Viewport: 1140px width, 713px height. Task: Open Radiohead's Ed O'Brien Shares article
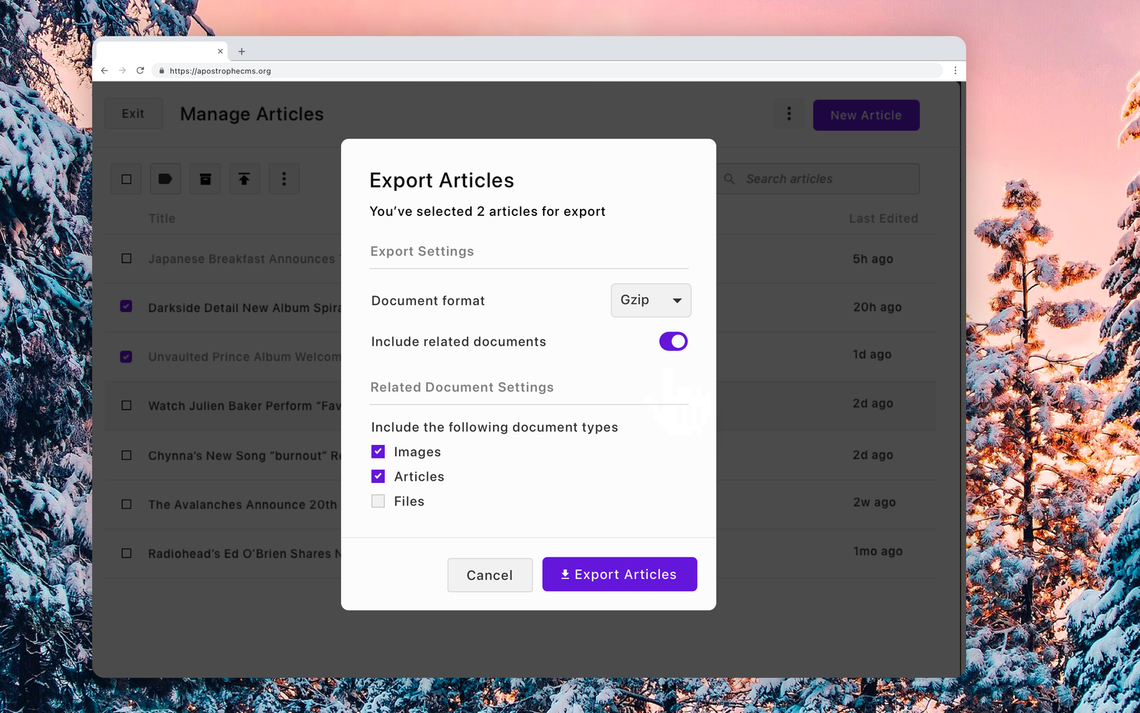(245, 554)
